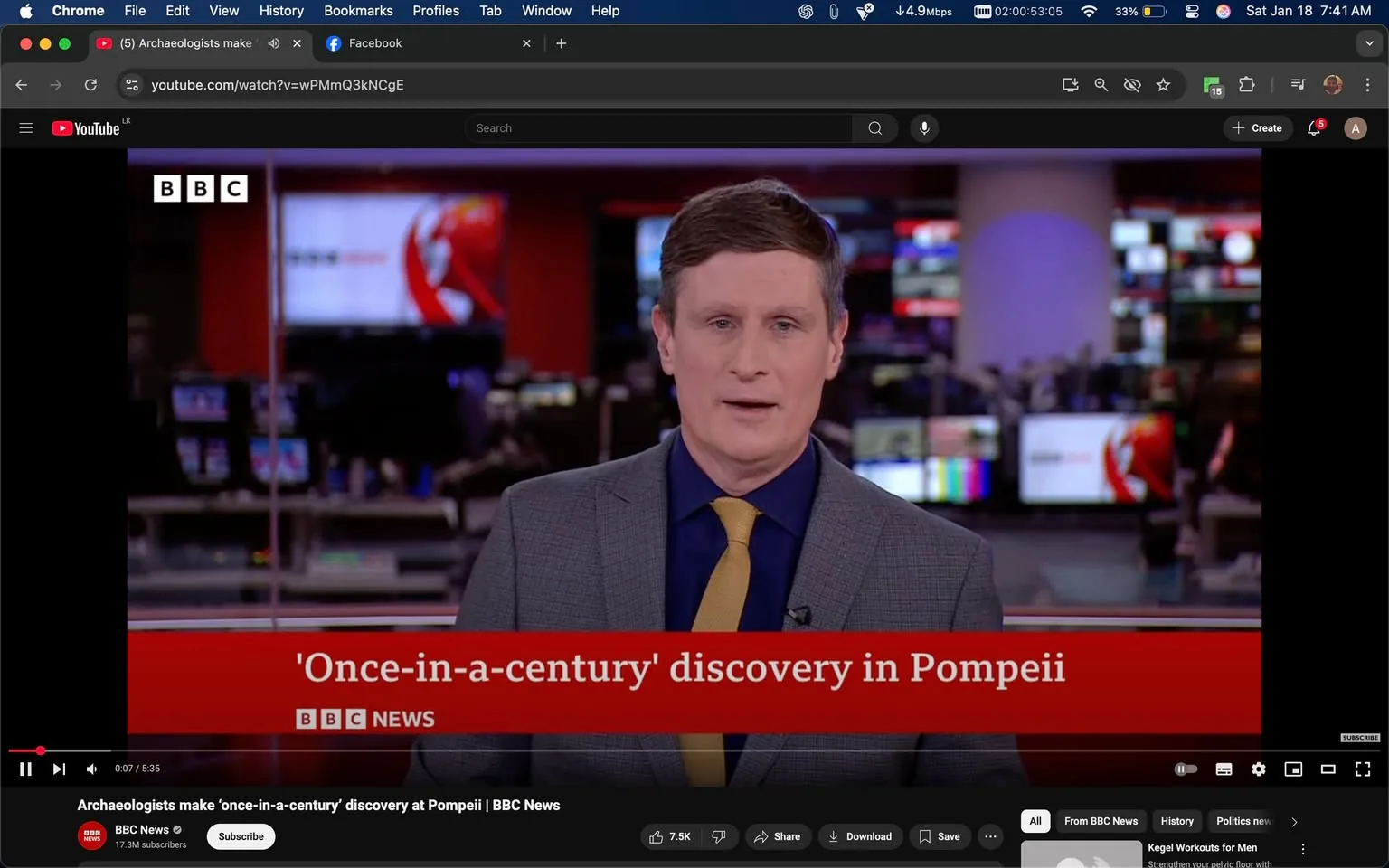Open the video quality settings gear

click(x=1258, y=769)
